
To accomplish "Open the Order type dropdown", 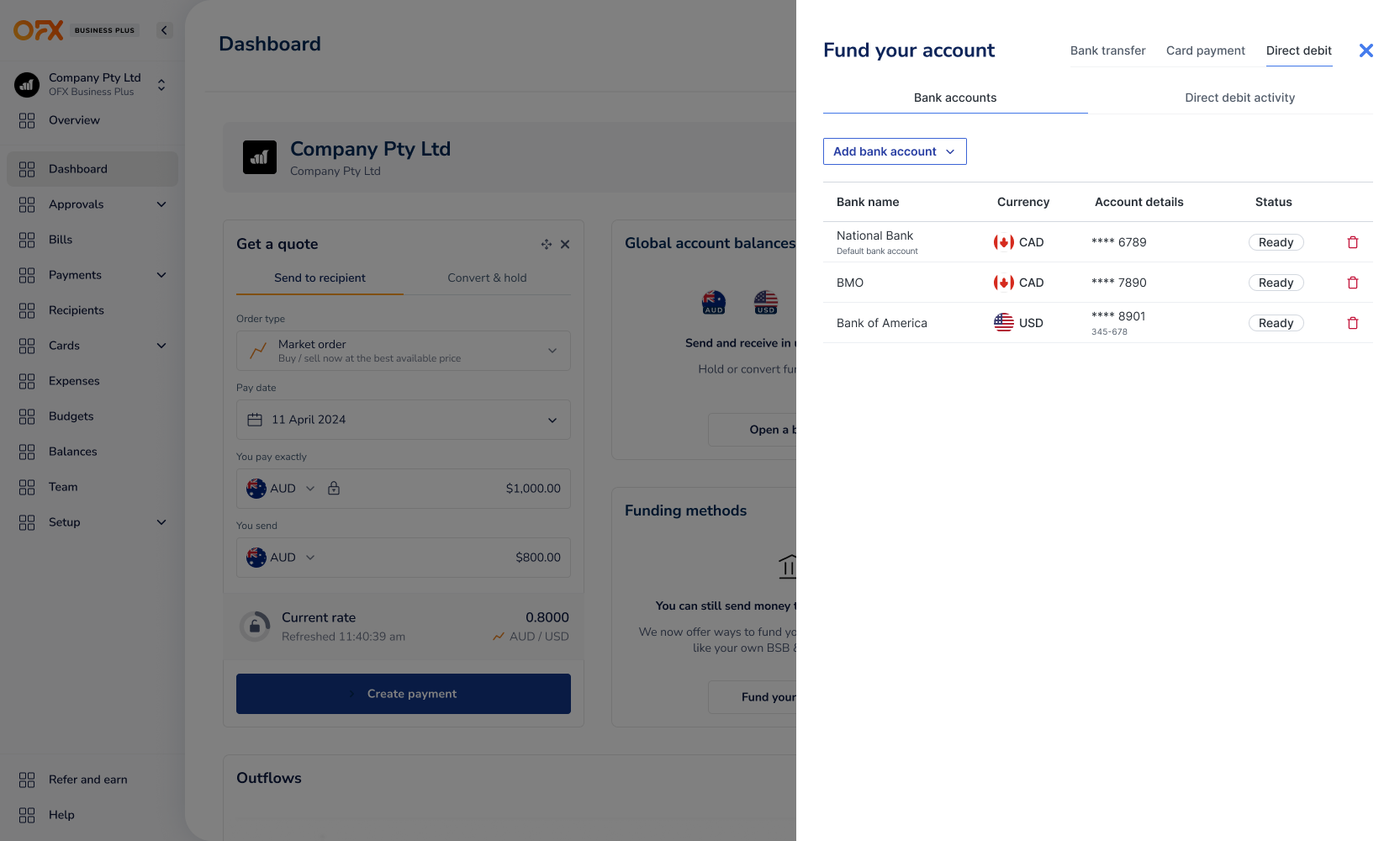I will [x=404, y=351].
